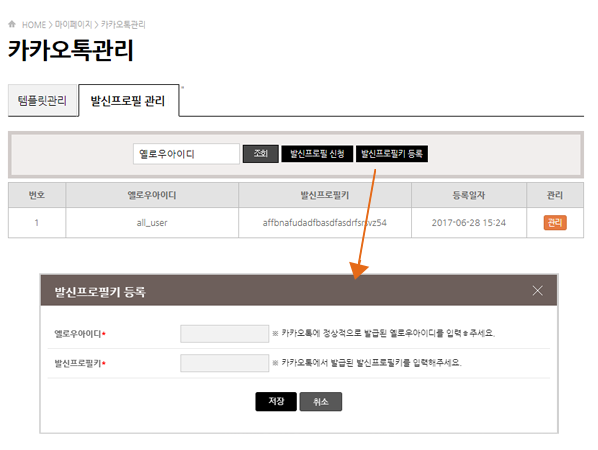Focus 발신프로필키 input in dialog

(225, 363)
